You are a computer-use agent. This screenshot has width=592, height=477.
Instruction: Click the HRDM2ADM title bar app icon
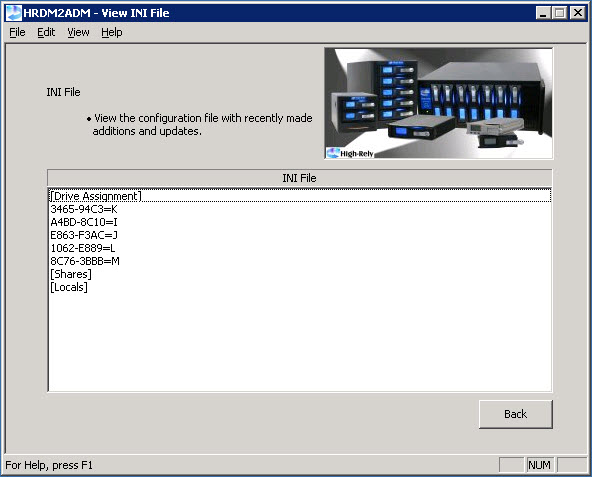click(x=14, y=13)
